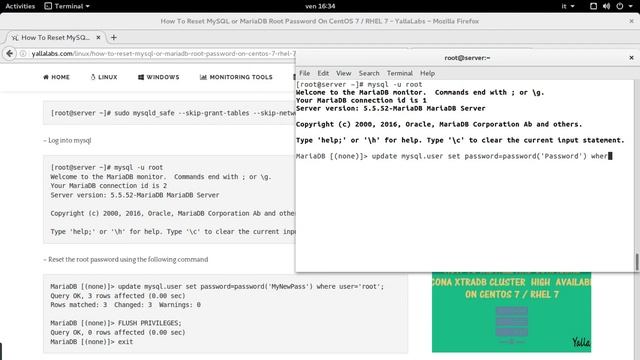The image size is (640, 360).
Task: Click the 'sudo mysqld_safe --skip-grant-tables' code line
Action: tap(173, 113)
